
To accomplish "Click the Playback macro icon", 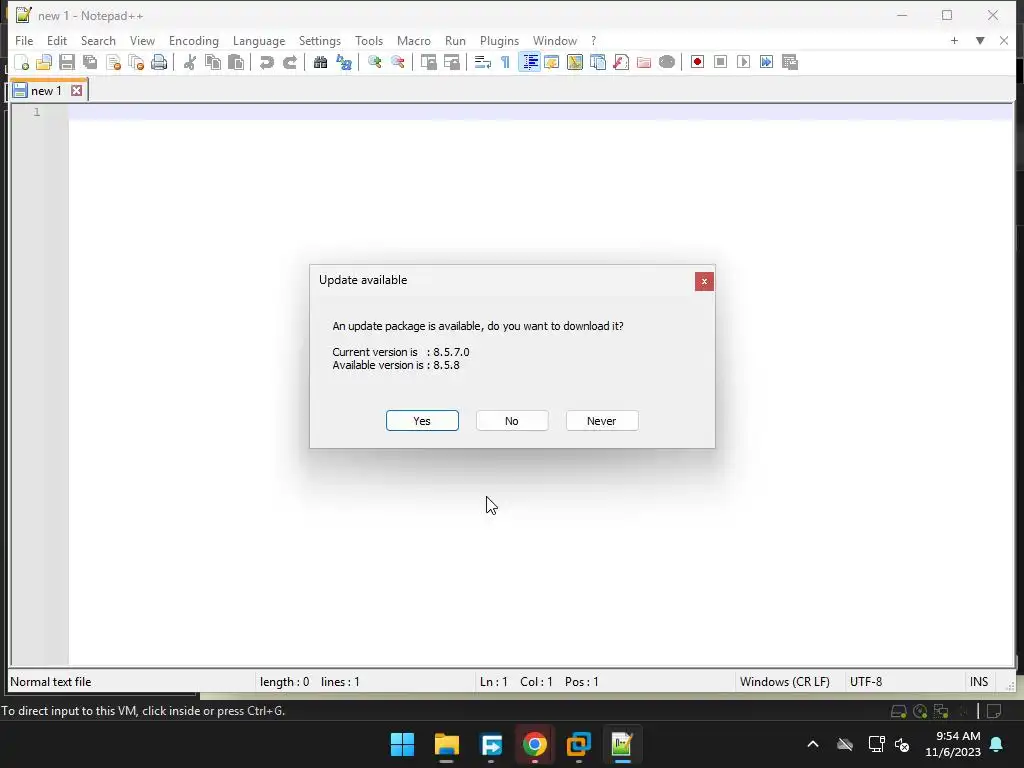I will click(743, 62).
